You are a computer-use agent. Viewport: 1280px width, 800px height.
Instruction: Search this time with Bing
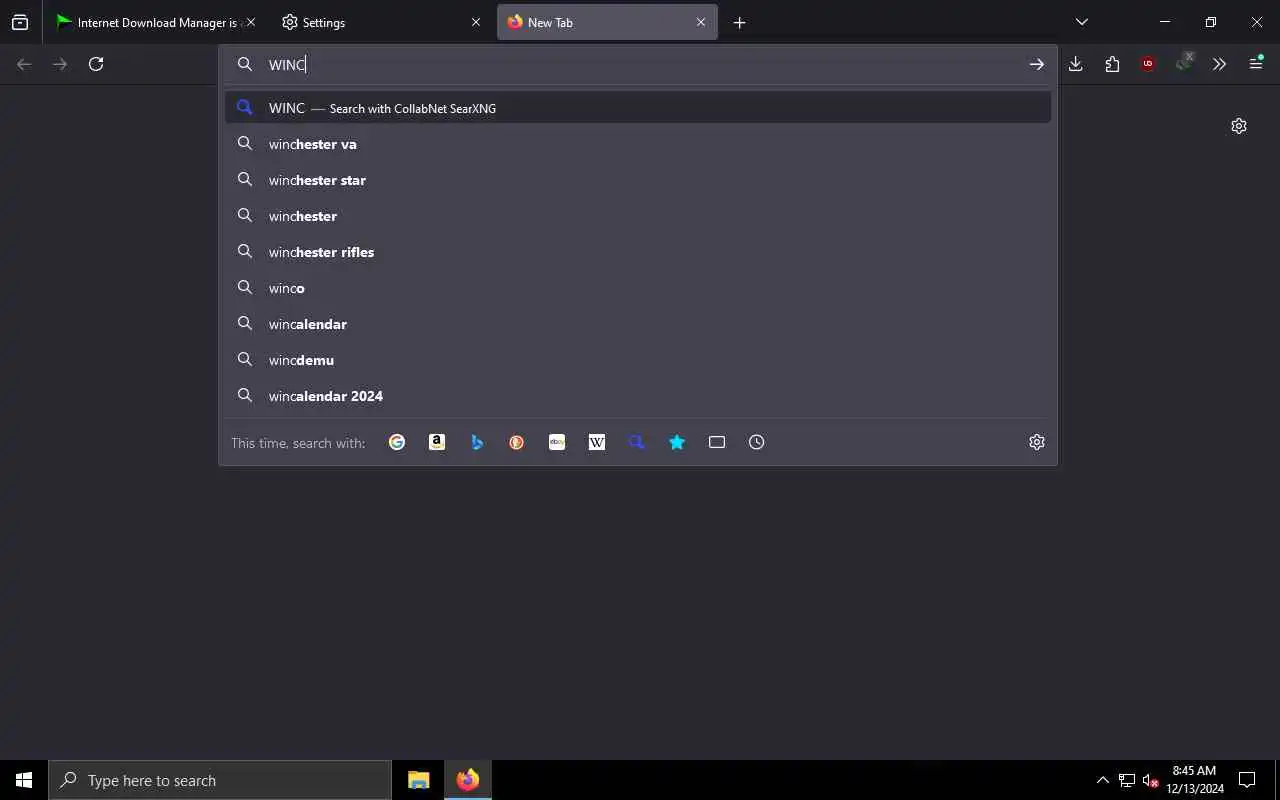click(x=477, y=442)
